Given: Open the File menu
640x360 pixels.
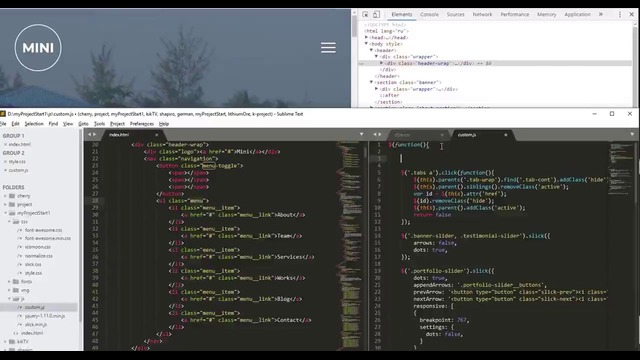Looking at the screenshot, I should (3, 124).
